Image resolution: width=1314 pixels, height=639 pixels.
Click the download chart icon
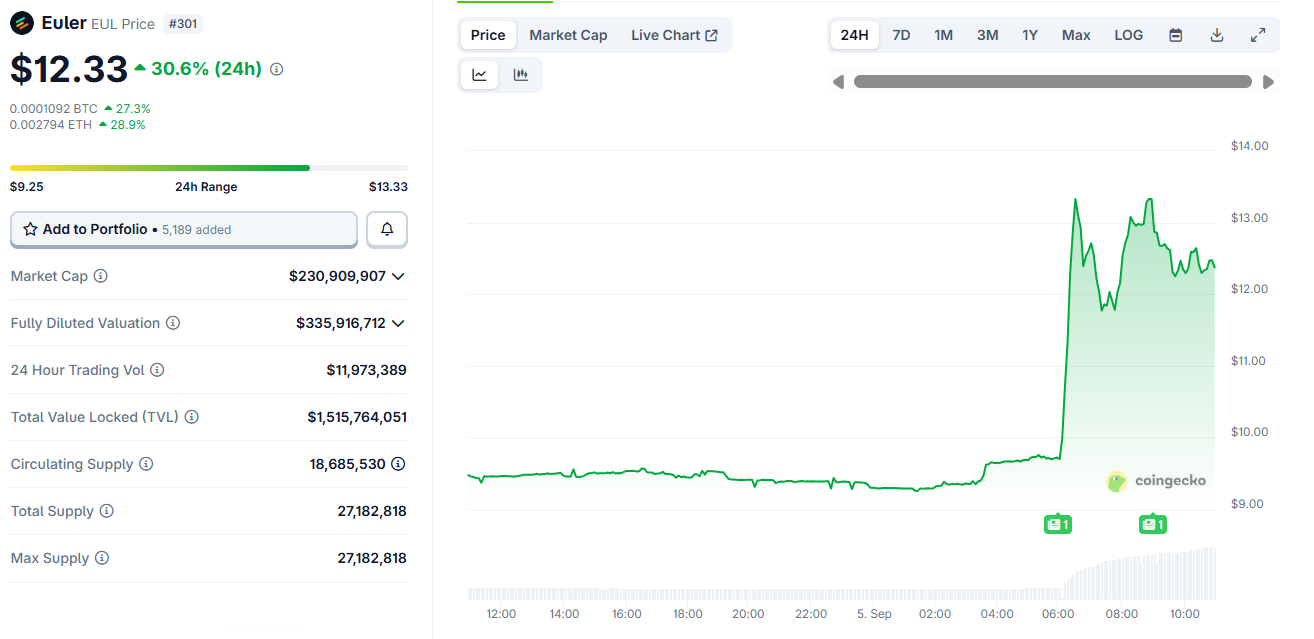pyautogui.click(x=1217, y=34)
